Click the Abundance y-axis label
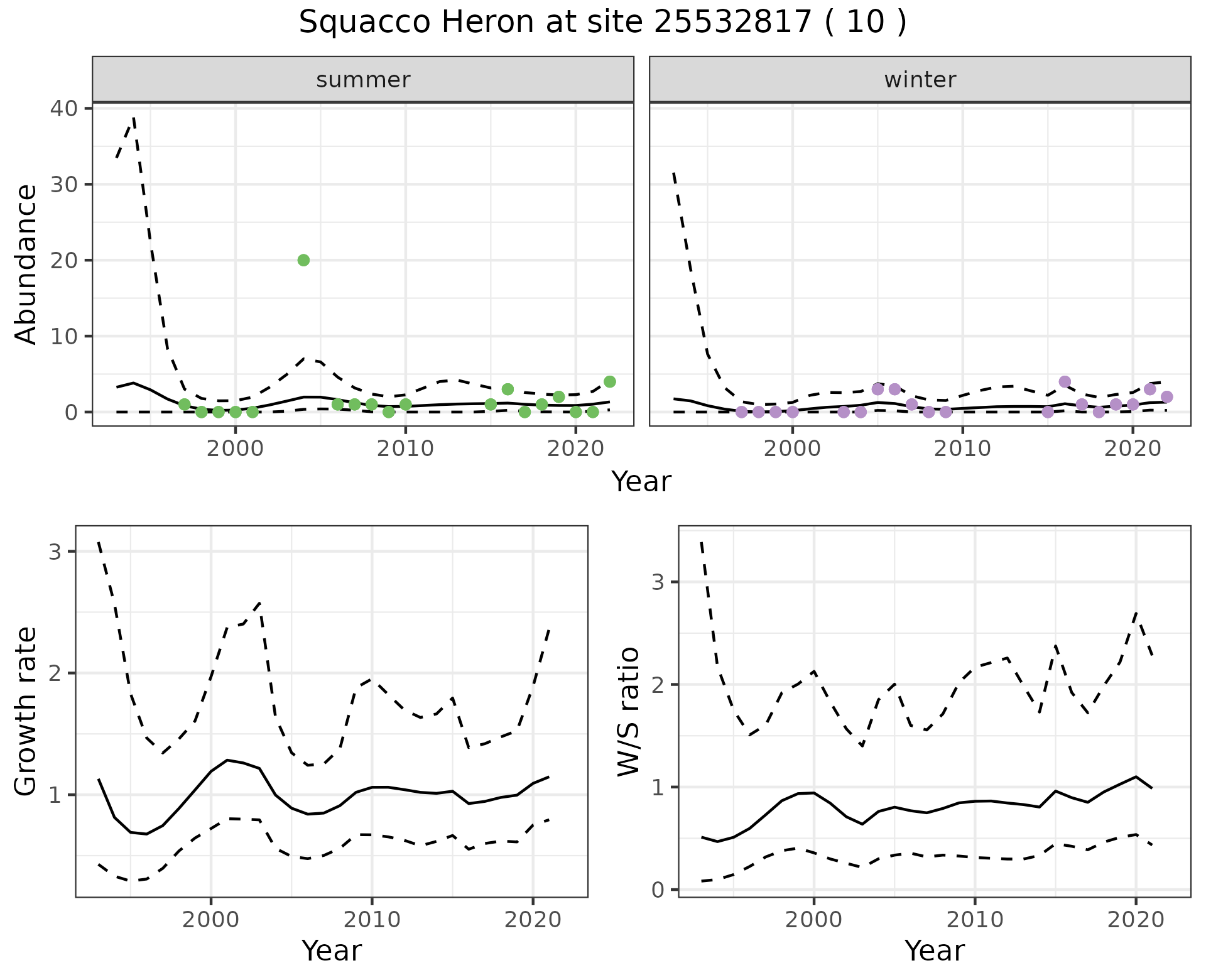The height and width of the screenshot is (980, 1206). click(x=26, y=264)
